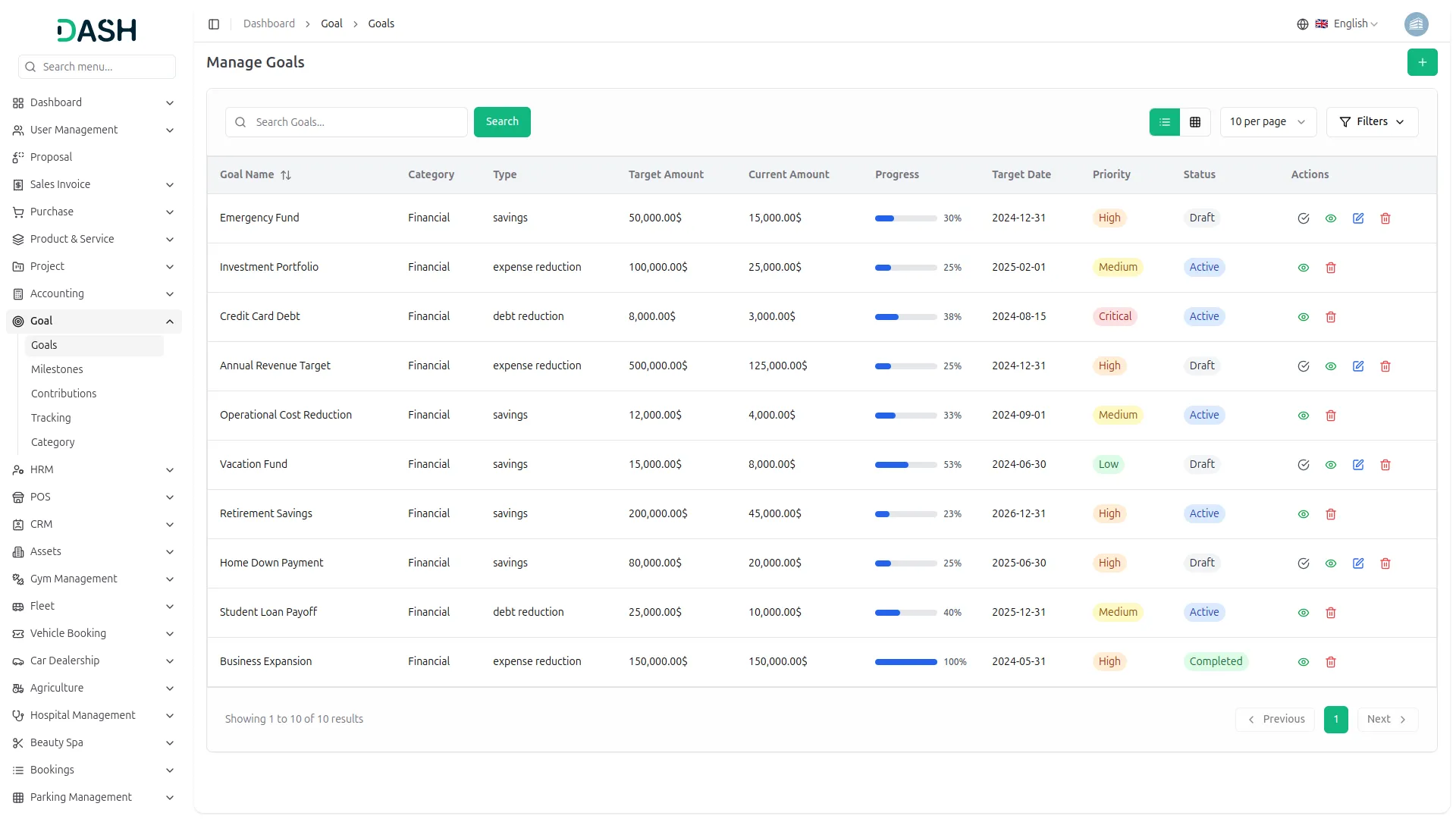
Task: Mark Annual Revenue Target as active
Action: (1303, 366)
